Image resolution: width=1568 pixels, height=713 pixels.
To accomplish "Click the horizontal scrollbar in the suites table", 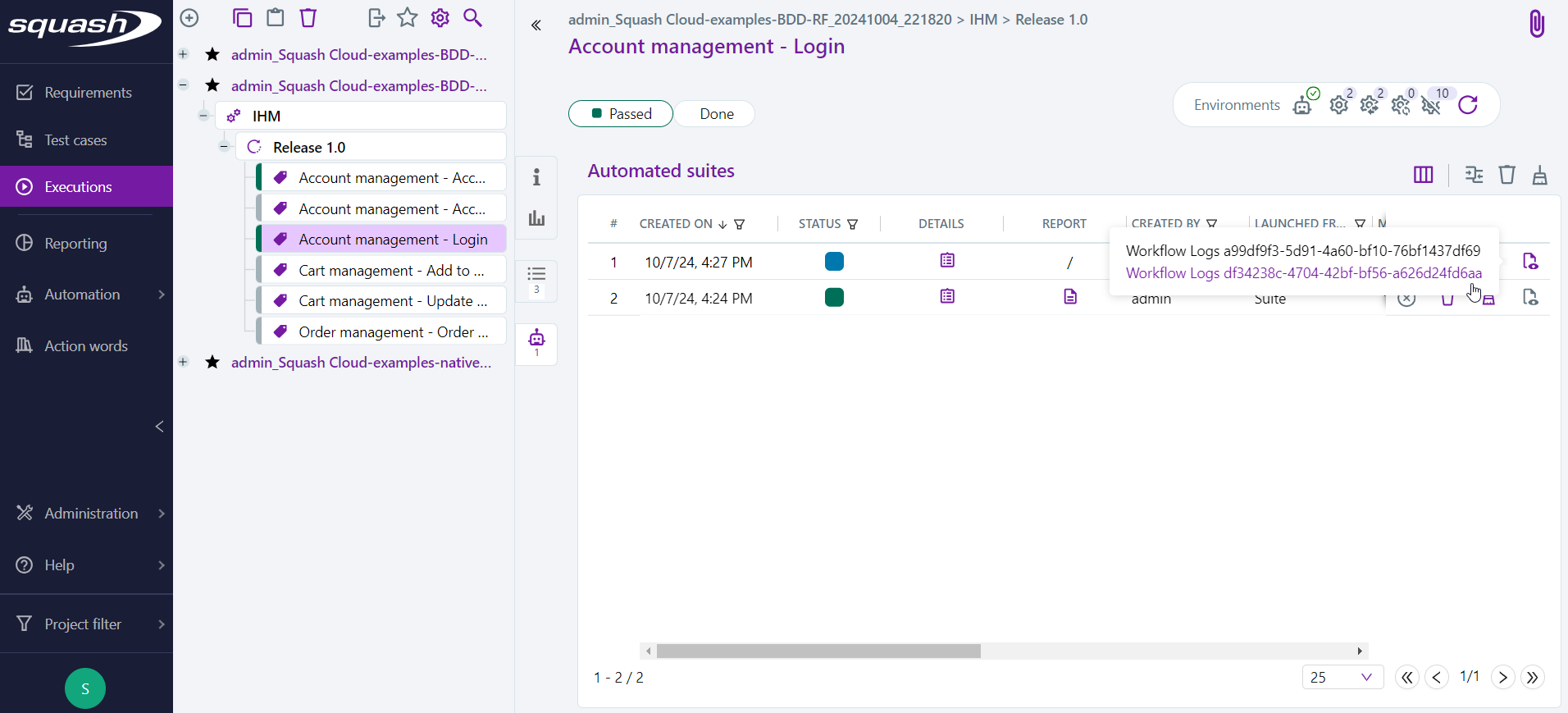I will click(818, 651).
